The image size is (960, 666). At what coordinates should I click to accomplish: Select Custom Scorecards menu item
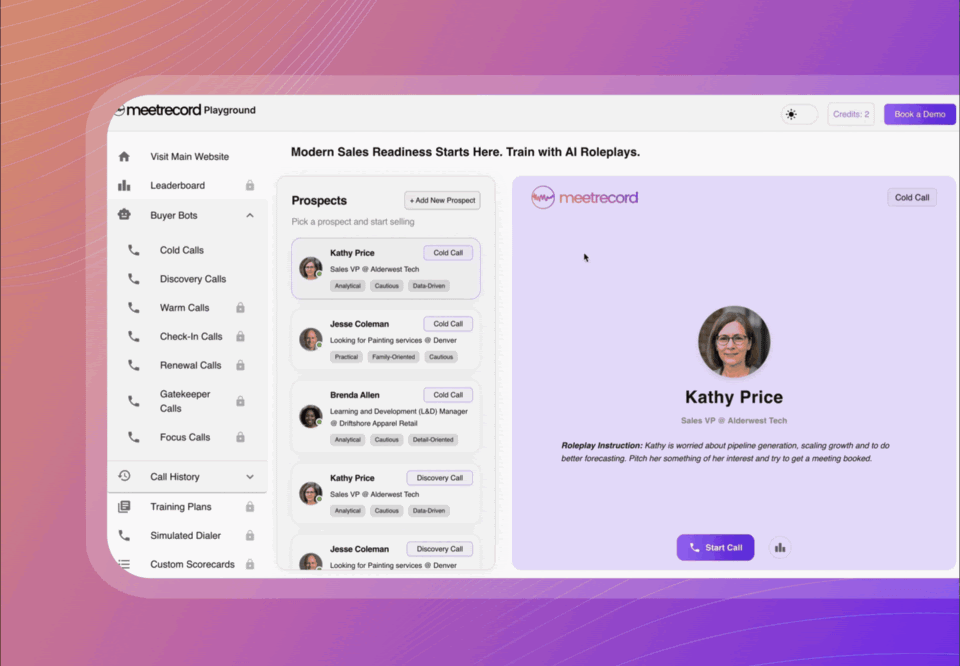tap(192, 564)
